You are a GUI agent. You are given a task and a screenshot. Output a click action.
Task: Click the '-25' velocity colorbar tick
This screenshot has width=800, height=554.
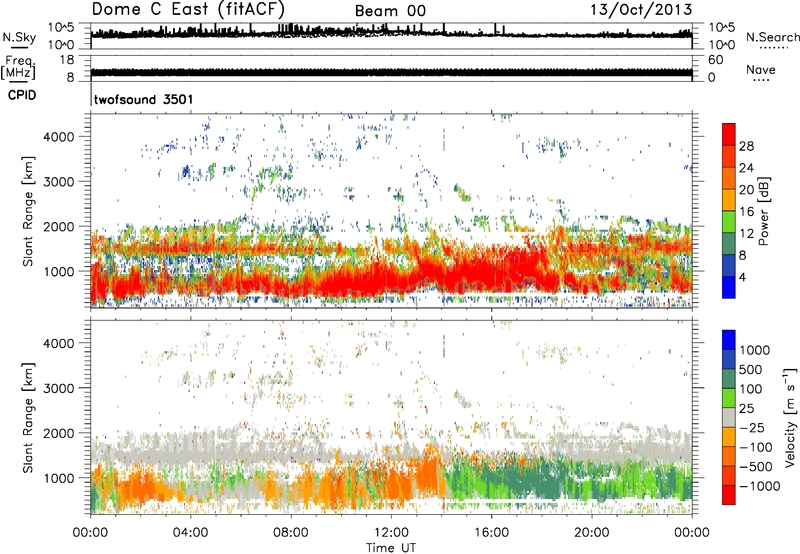pos(752,428)
